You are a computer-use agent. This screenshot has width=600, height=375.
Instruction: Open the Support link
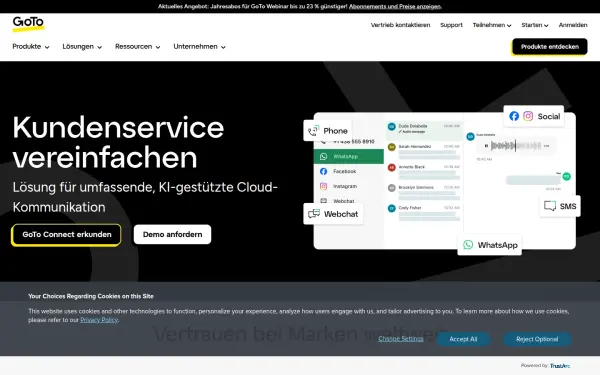(x=451, y=25)
